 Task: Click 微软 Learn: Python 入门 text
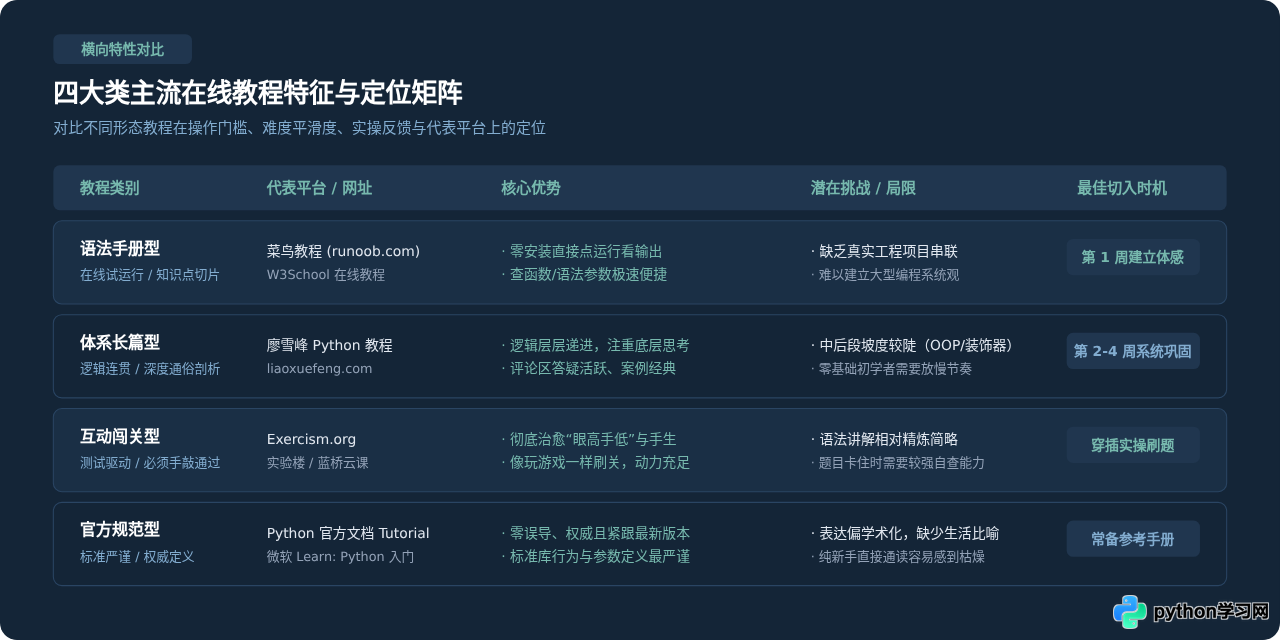(x=340, y=556)
